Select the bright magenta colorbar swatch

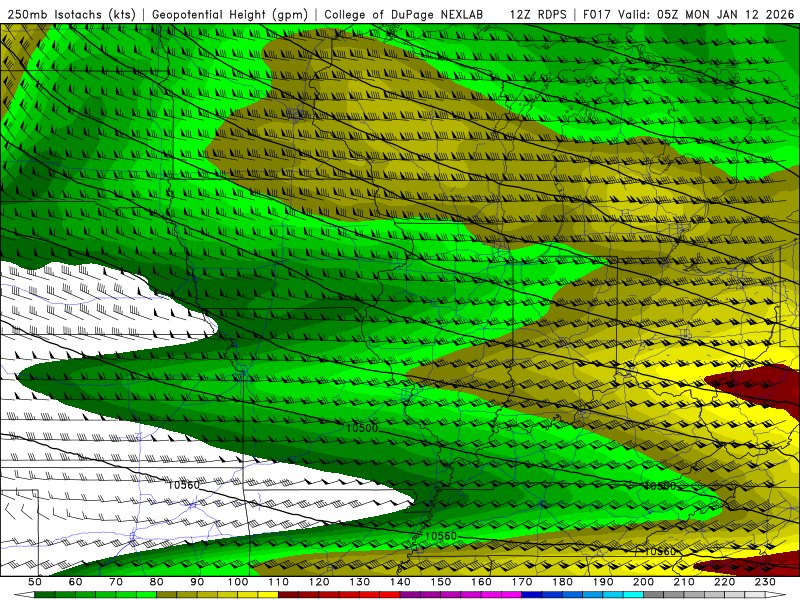pos(511,595)
